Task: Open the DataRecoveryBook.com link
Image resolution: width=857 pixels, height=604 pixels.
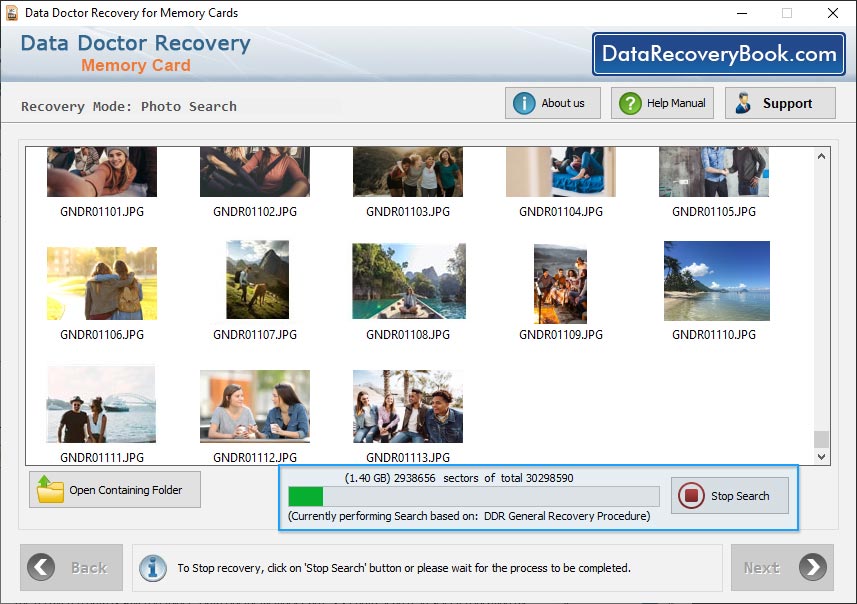Action: (x=719, y=54)
